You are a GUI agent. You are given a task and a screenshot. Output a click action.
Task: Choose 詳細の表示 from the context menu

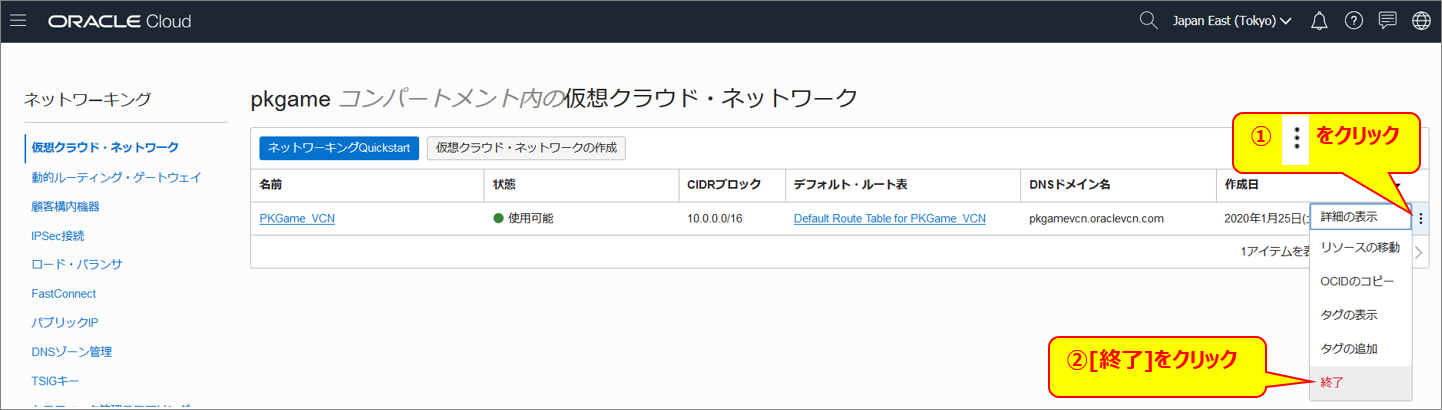tap(1360, 217)
